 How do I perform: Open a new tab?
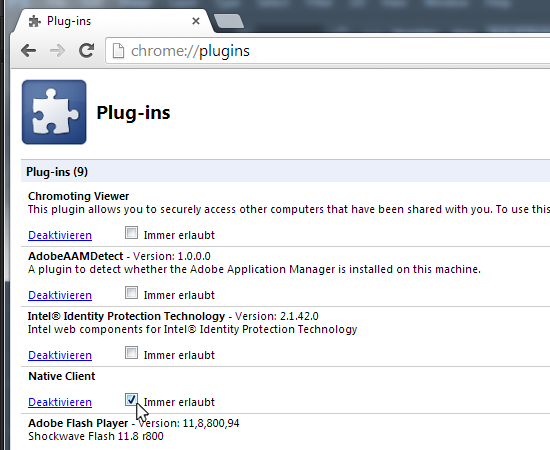229,21
